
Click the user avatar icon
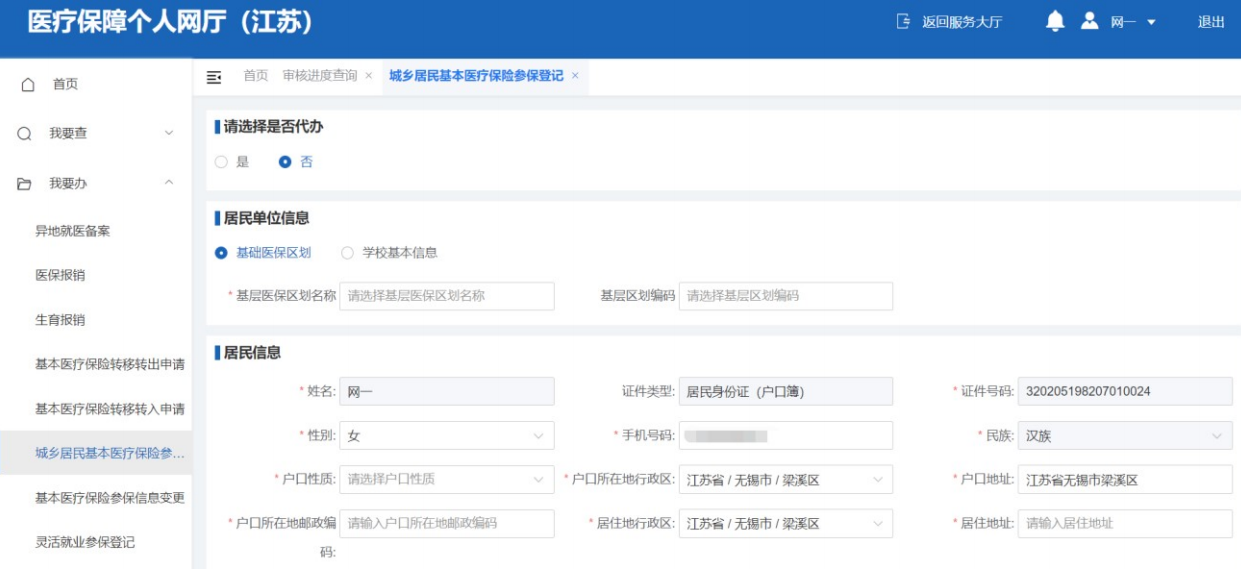(x=1090, y=22)
